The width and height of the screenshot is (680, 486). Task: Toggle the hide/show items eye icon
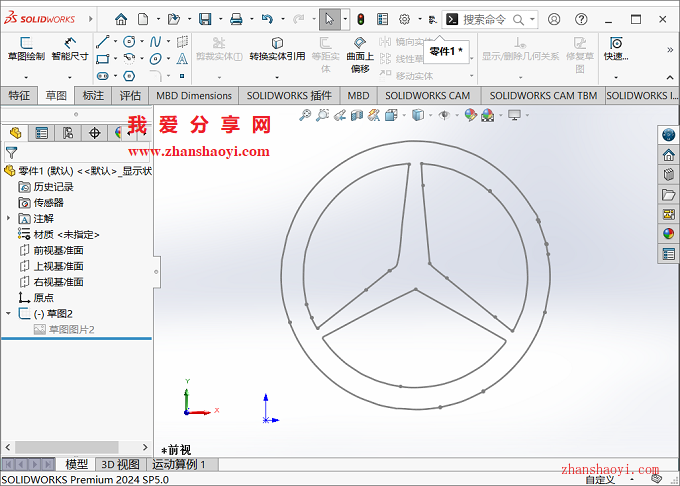click(x=444, y=116)
